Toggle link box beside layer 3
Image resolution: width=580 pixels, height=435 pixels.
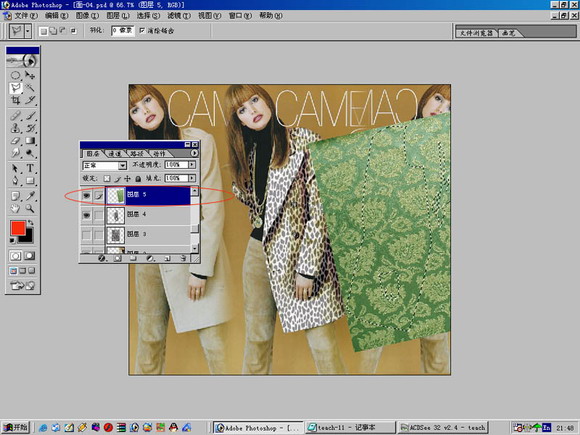tap(98, 235)
